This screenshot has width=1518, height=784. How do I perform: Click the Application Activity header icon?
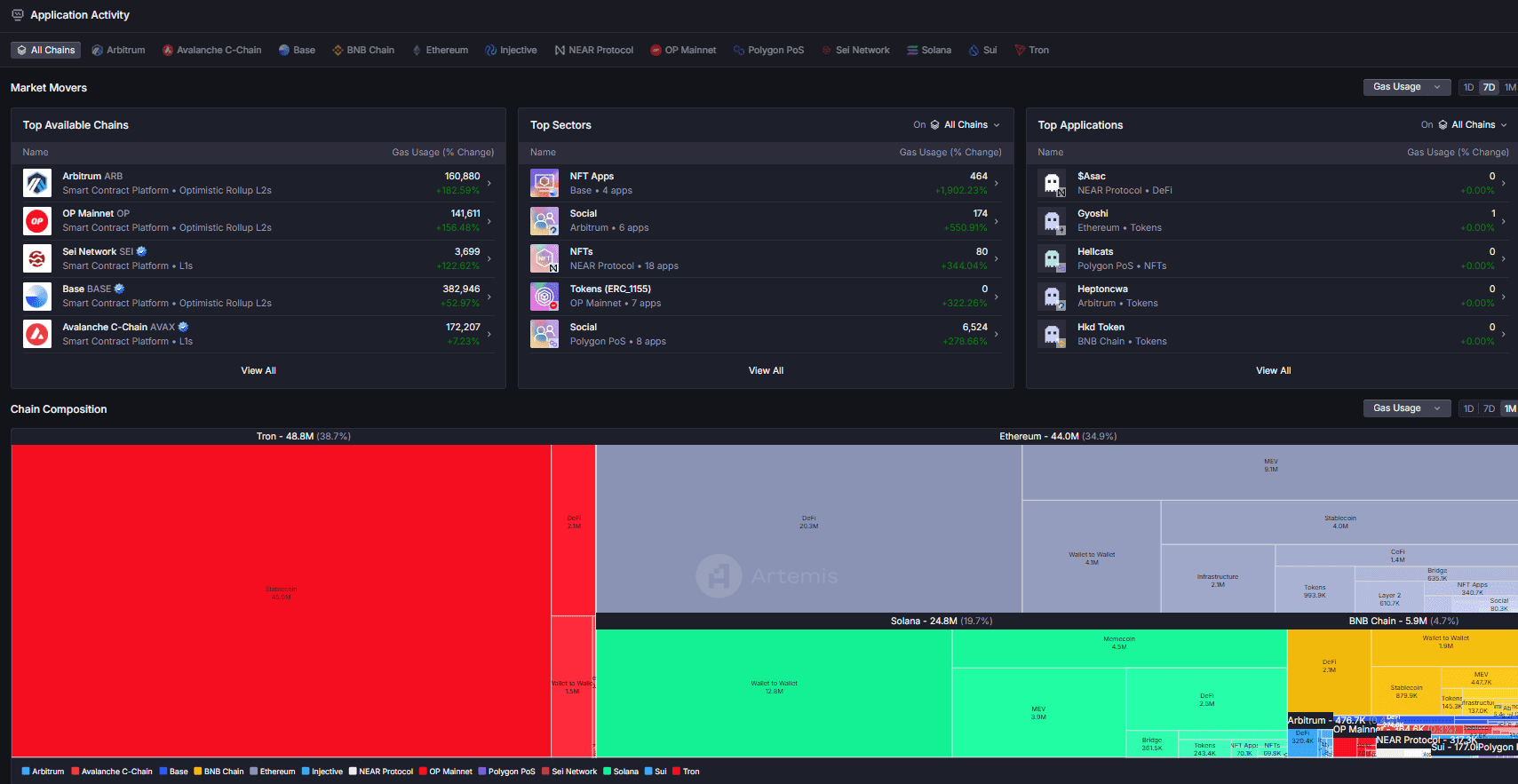[x=17, y=15]
